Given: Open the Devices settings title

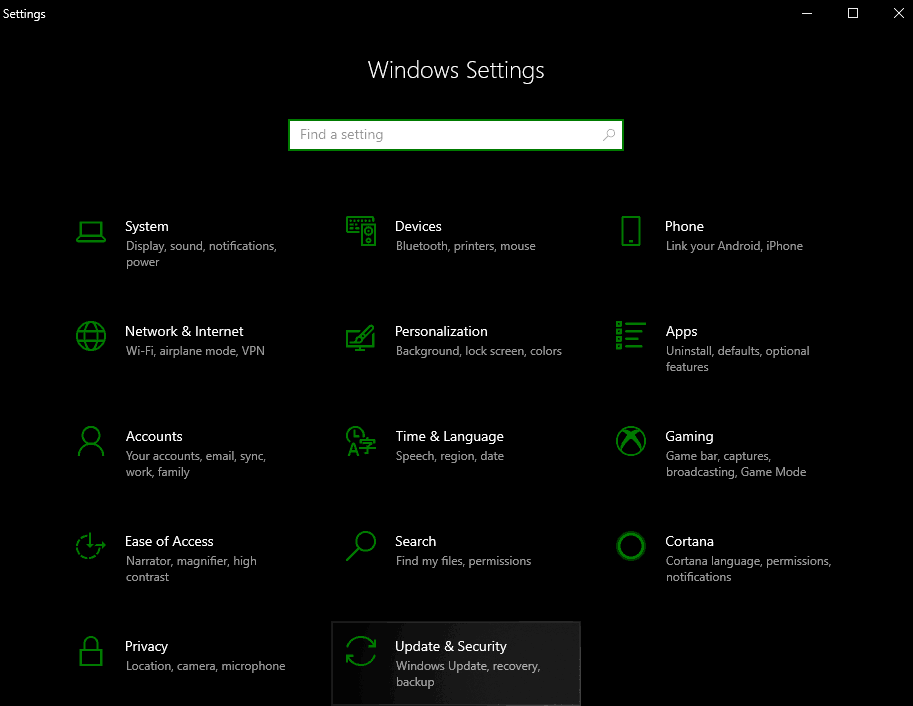Looking at the screenshot, I should (418, 226).
